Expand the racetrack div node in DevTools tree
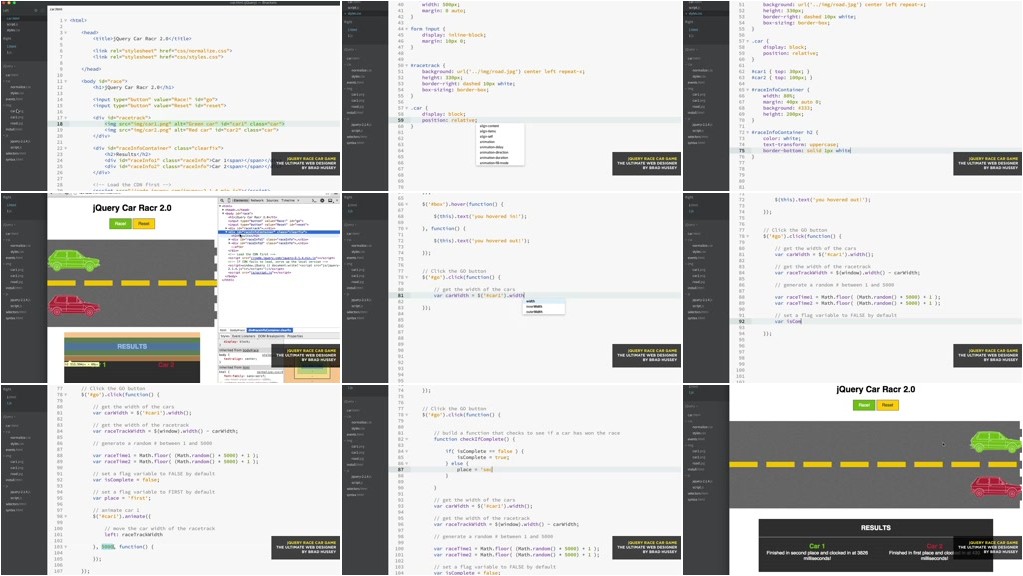Image resolution: width=1023 pixels, height=576 pixels. (226, 228)
